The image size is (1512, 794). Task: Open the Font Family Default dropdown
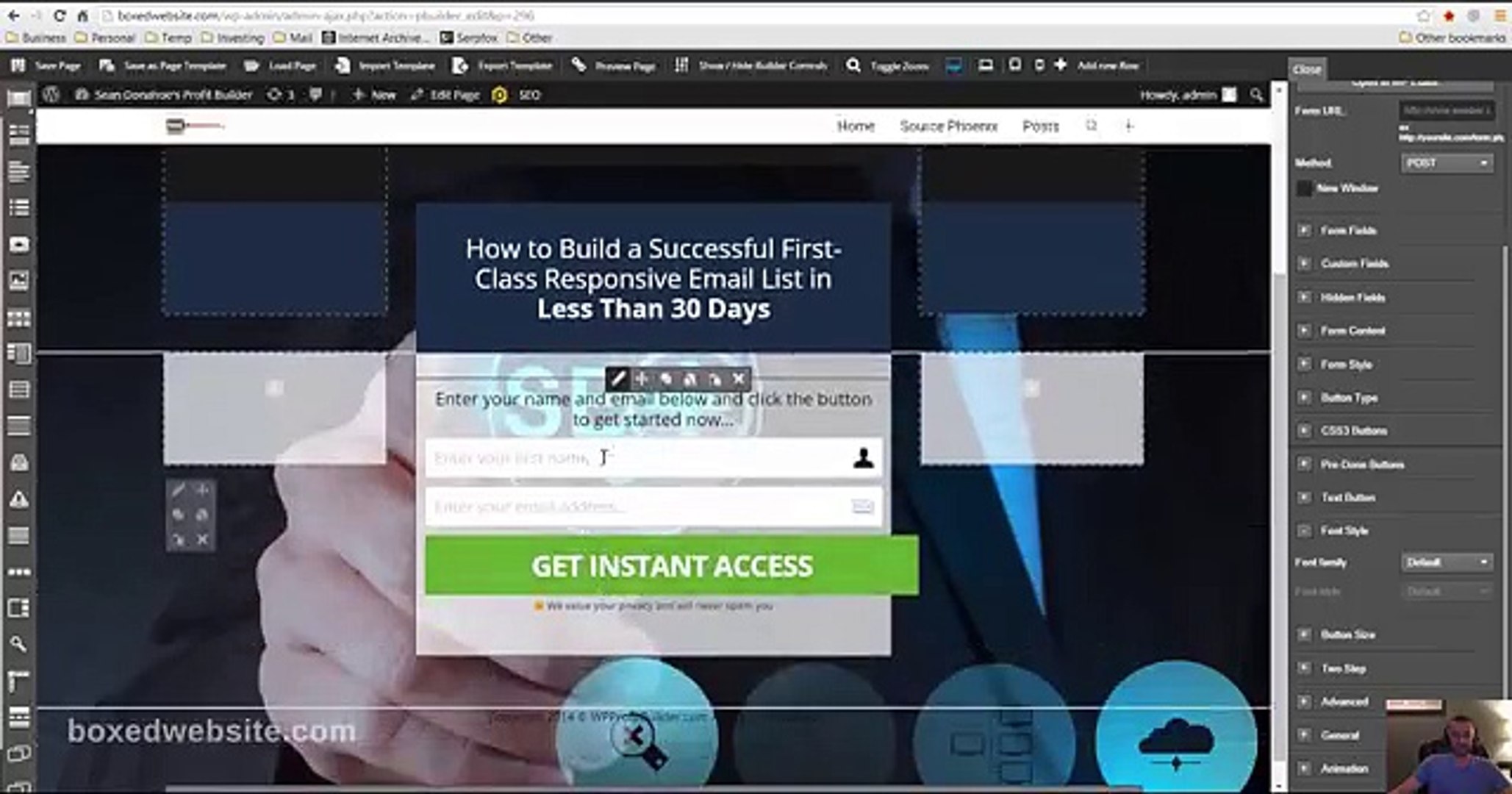(1445, 562)
